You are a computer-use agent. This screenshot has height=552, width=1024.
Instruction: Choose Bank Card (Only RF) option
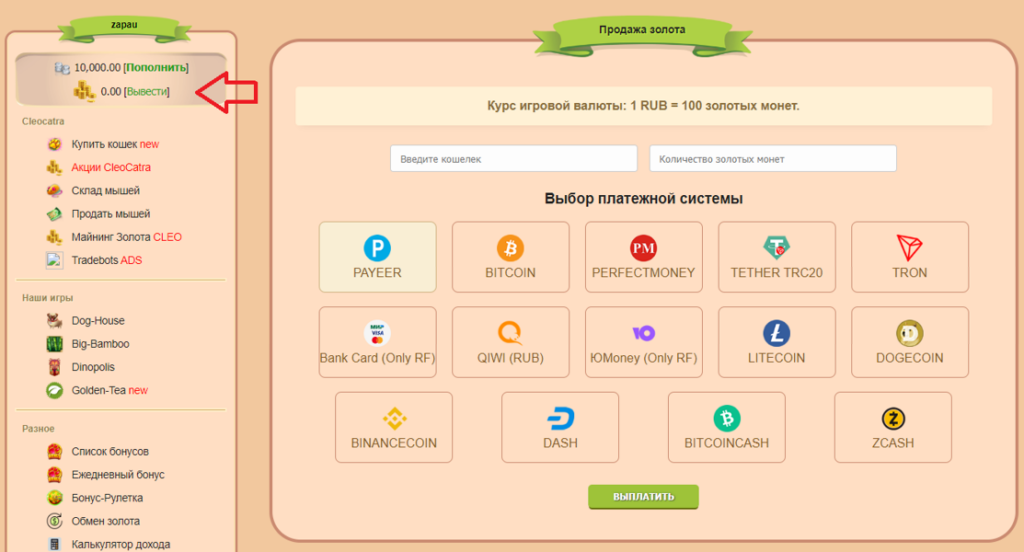[x=377, y=342]
